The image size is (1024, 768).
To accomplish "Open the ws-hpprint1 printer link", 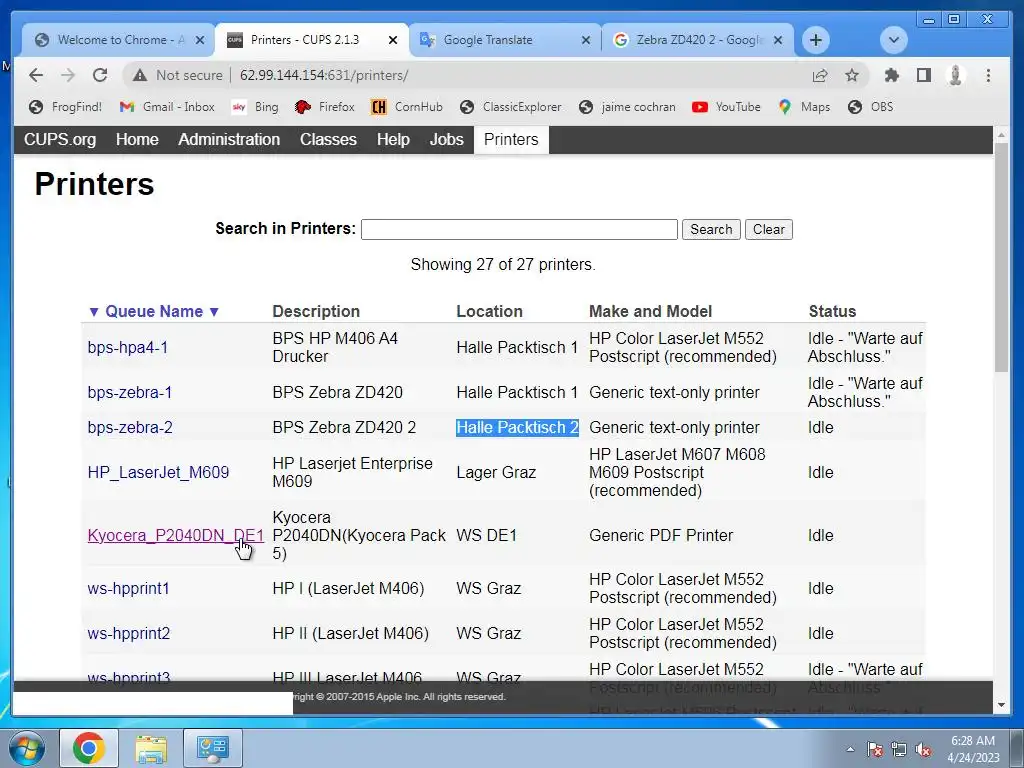I will click(129, 588).
